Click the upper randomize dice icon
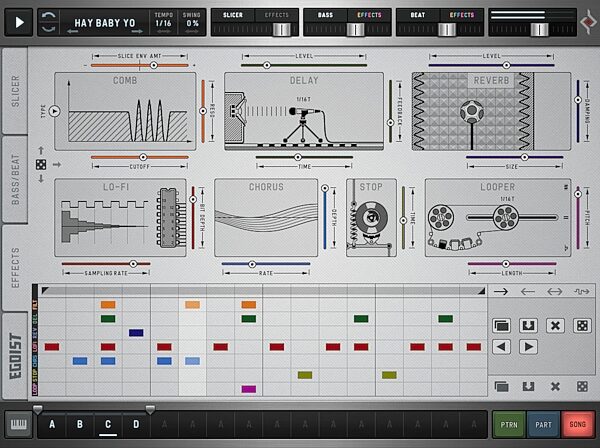 (x=582, y=326)
